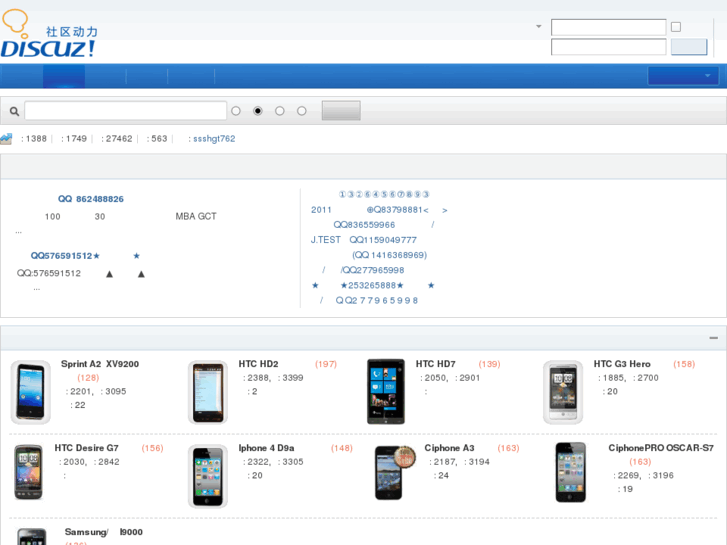Click the statistic value 563
The width and height of the screenshot is (727, 545).
coord(159,139)
